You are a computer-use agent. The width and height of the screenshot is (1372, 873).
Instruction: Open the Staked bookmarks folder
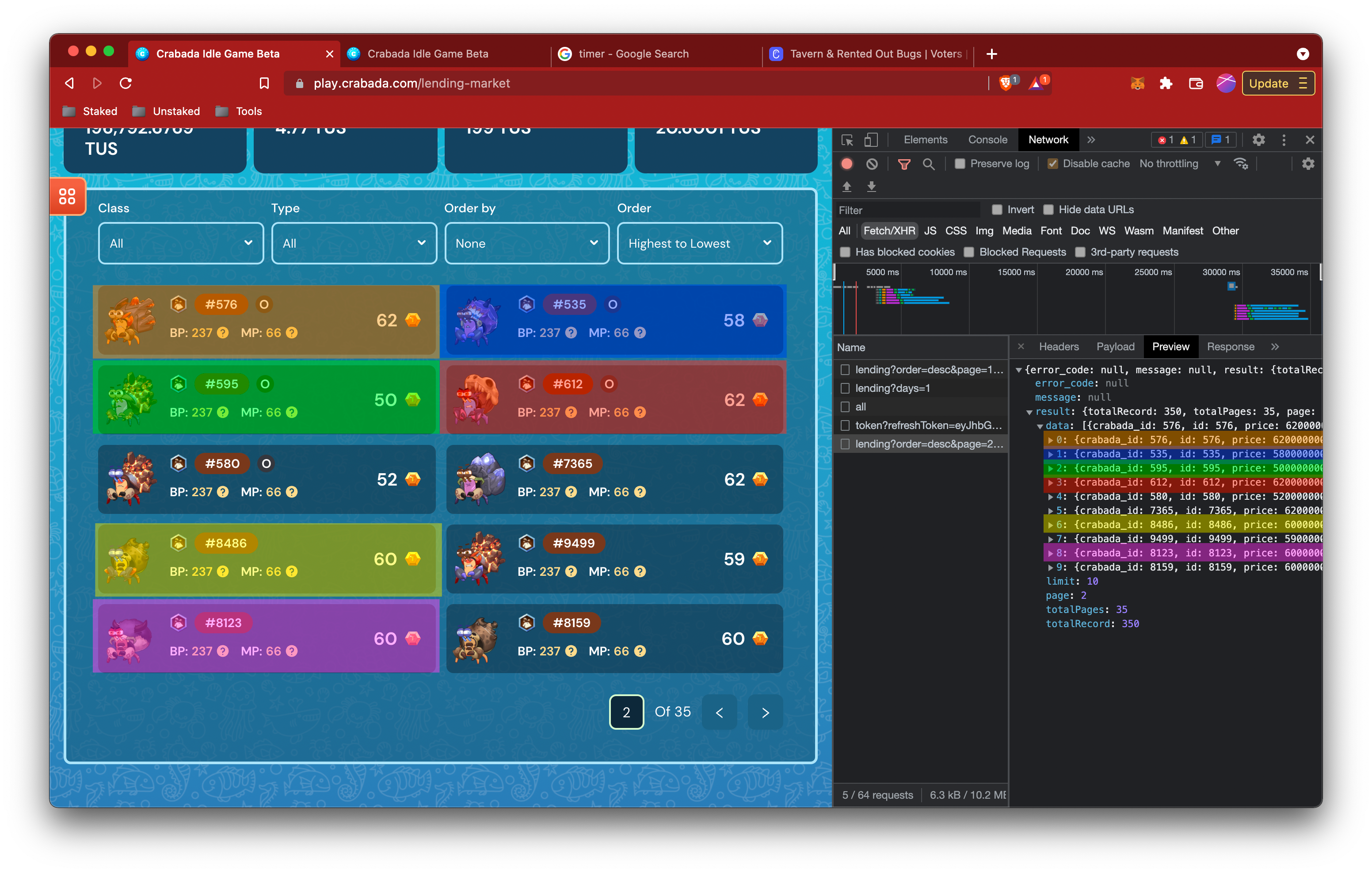[90, 111]
